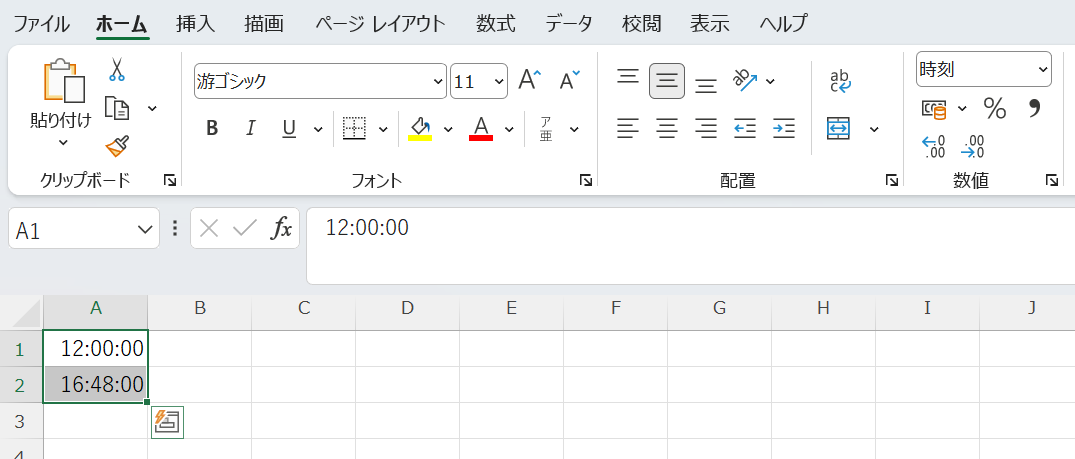Image resolution: width=1075 pixels, height=459 pixels.
Task: Click the Percent Style icon
Action: 995,108
